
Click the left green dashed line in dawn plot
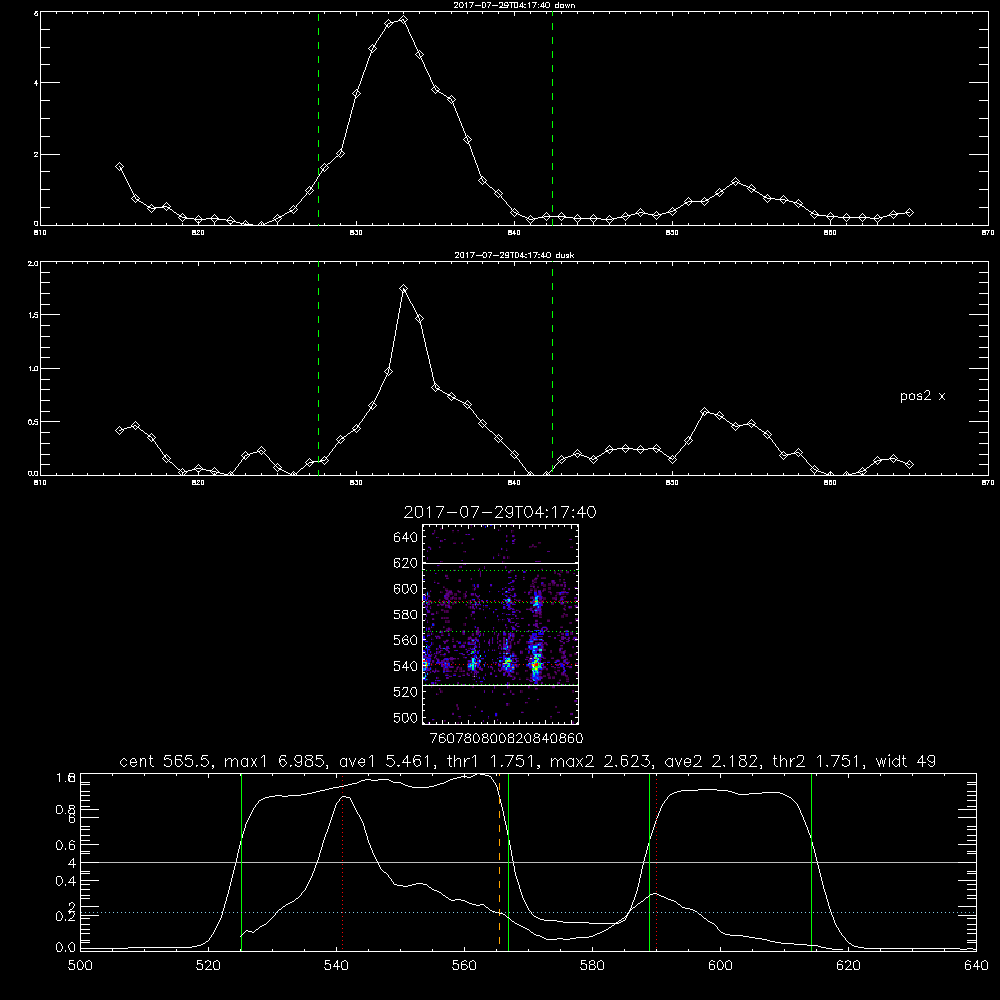pyautogui.click(x=318, y=118)
